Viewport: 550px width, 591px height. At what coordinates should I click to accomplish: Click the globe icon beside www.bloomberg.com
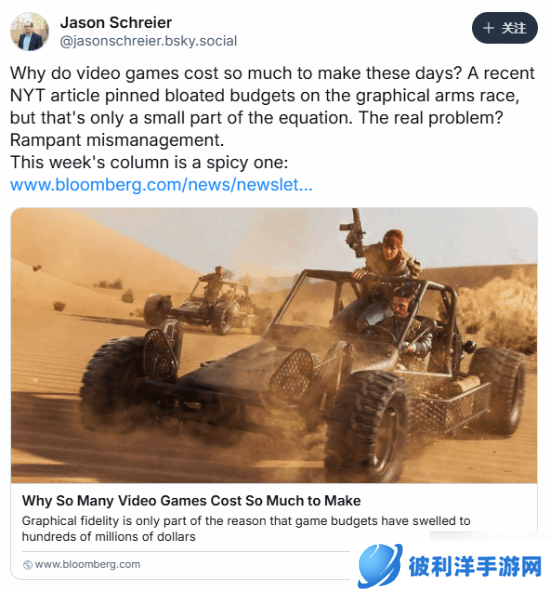tap(27, 565)
